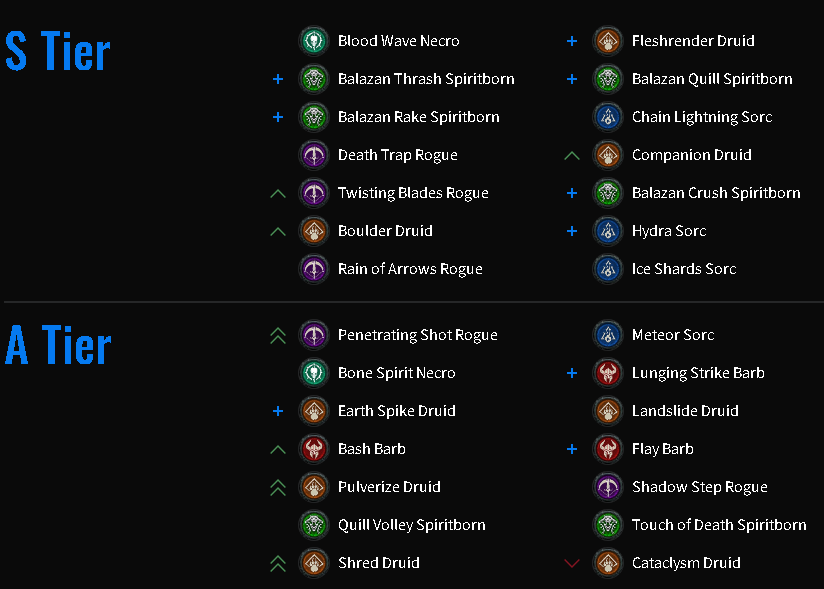Click the Blood Wave Necro class icon
Image resolution: width=824 pixels, height=589 pixels.
tap(314, 41)
